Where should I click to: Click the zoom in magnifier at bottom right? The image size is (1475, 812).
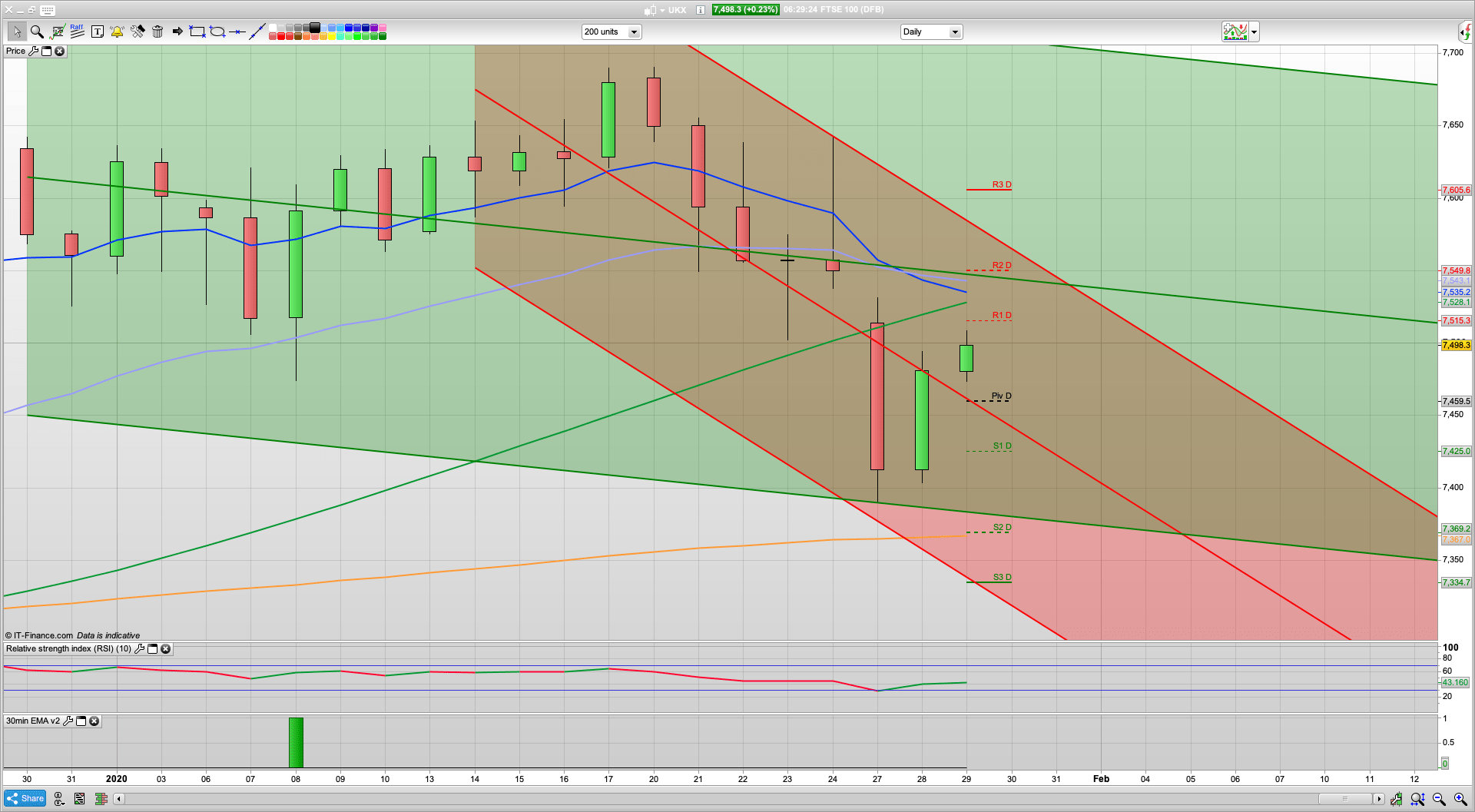(1460, 799)
